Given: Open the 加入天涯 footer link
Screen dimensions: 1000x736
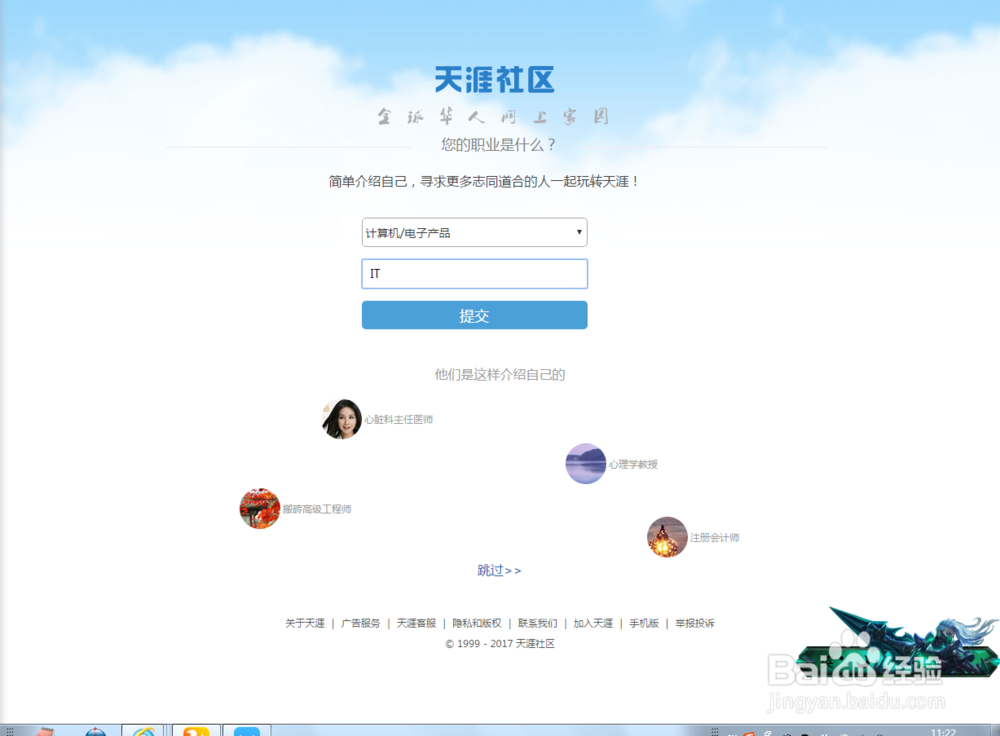Looking at the screenshot, I should tap(593, 623).
